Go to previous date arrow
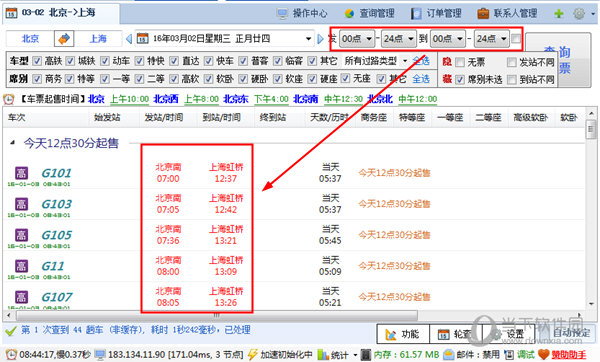The image size is (600, 362). [x=129, y=39]
